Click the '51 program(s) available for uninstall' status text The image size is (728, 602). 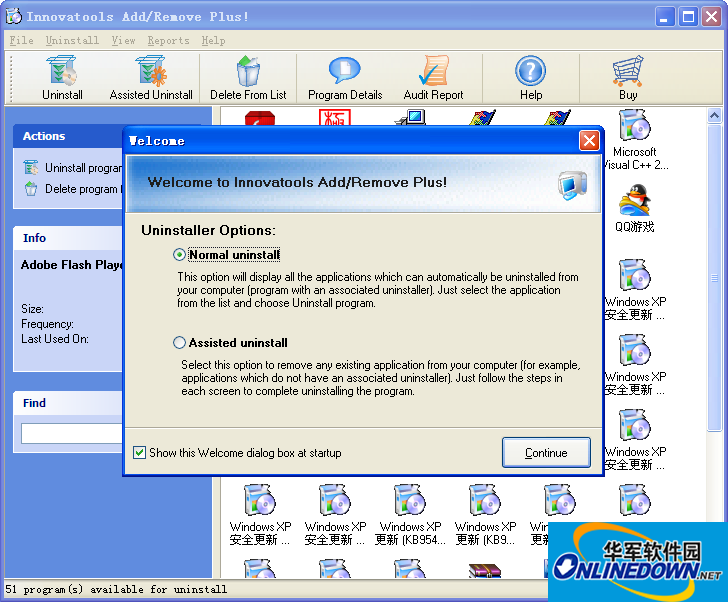[x=116, y=589]
